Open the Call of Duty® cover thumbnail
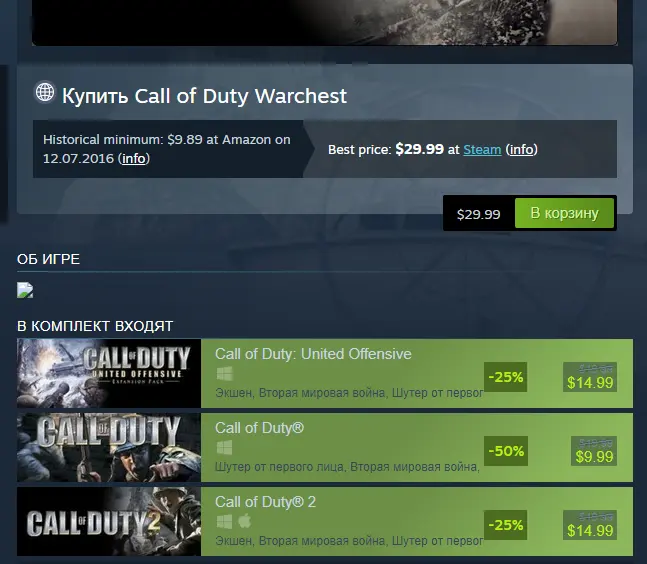Screen dimensions: 647x564 [109, 447]
